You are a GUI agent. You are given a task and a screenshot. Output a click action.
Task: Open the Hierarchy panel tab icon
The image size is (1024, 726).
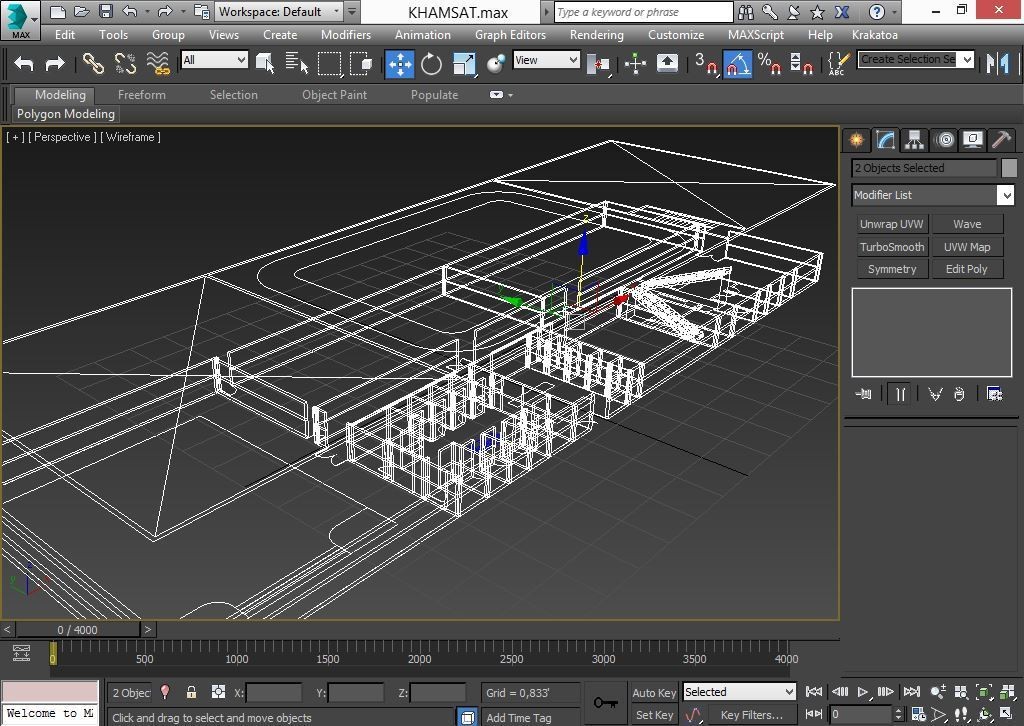pos(914,140)
